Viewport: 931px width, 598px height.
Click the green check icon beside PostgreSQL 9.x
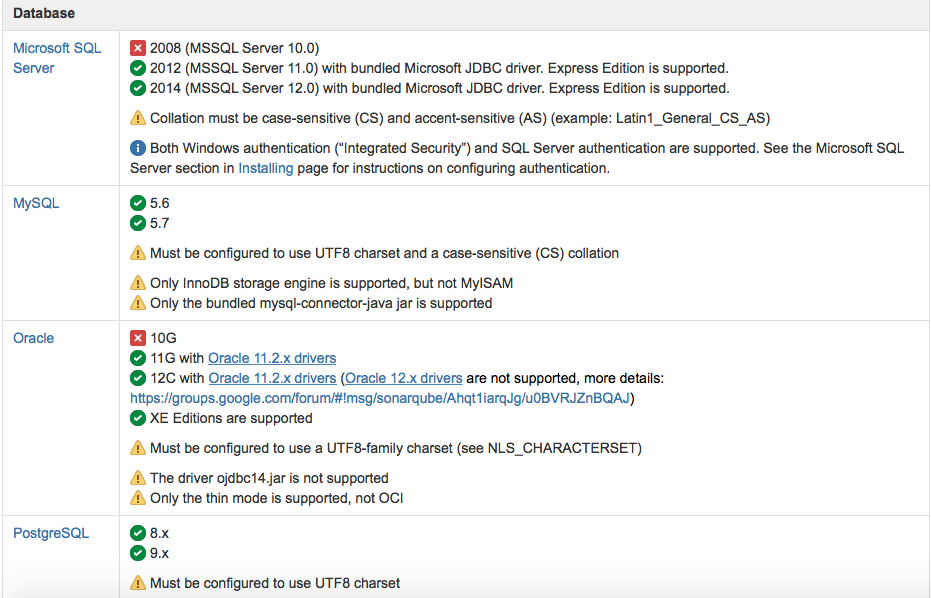pyautogui.click(x=138, y=553)
